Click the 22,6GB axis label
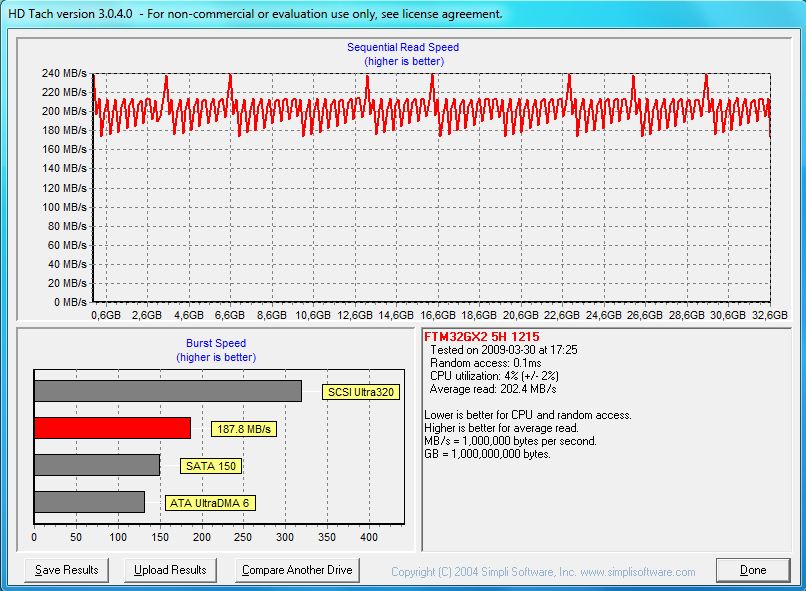Image resolution: width=806 pixels, height=591 pixels. (x=562, y=315)
